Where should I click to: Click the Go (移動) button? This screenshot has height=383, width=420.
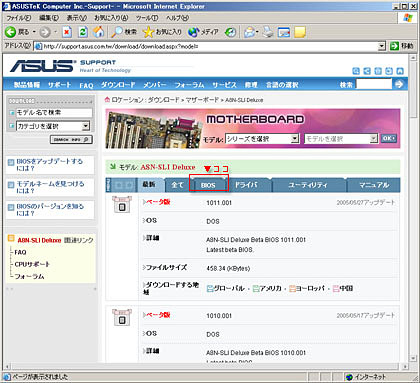tap(402, 46)
